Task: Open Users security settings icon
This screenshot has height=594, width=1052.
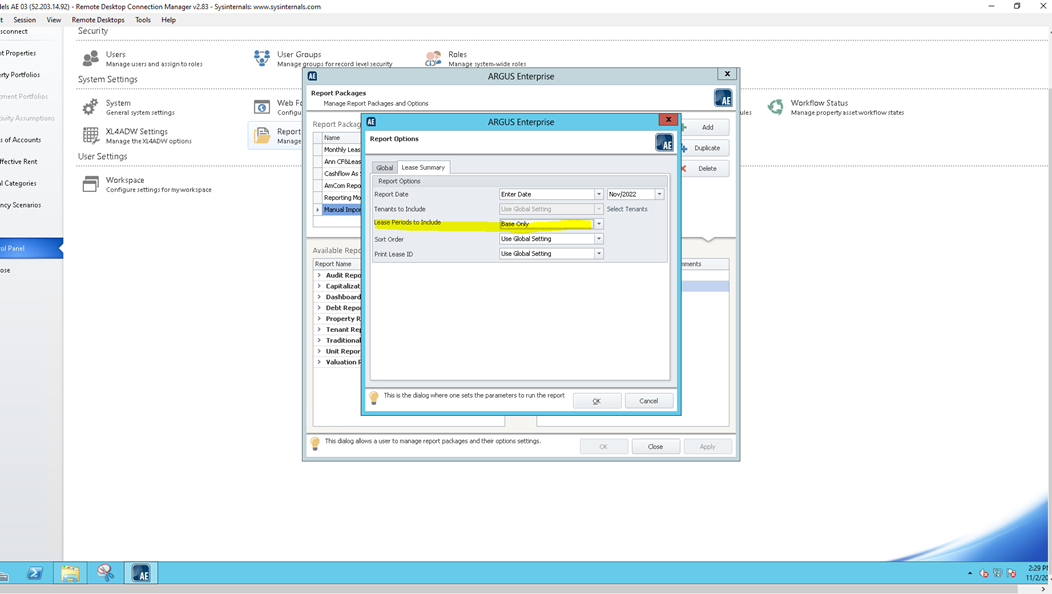Action: tap(91, 59)
